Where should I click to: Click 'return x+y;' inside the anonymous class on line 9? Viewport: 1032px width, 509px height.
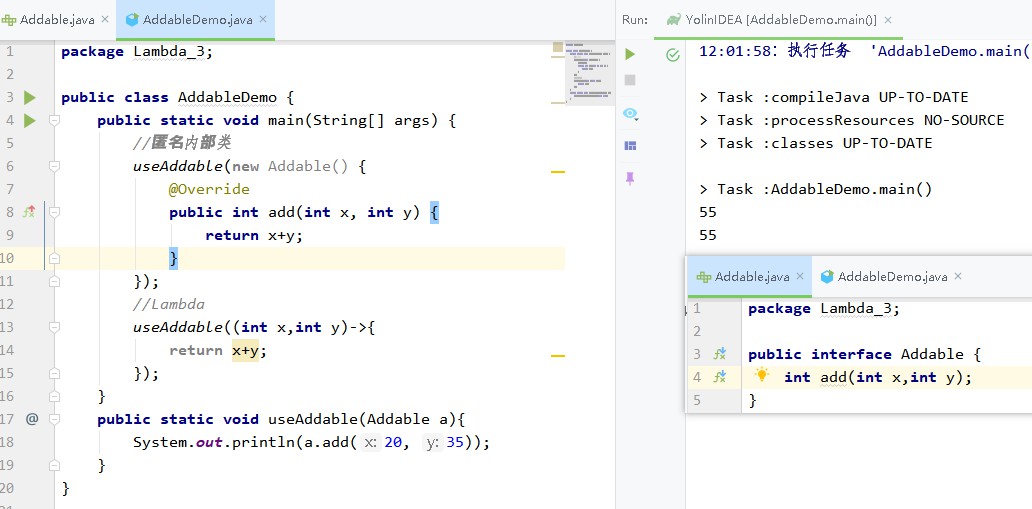pos(254,236)
